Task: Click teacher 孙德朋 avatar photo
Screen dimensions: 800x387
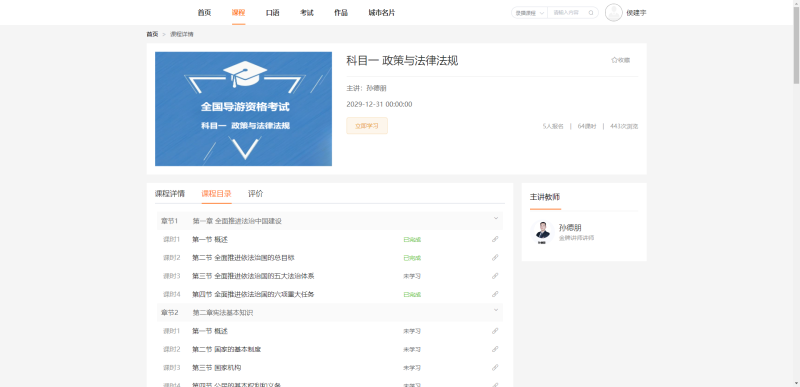Action: tap(543, 233)
